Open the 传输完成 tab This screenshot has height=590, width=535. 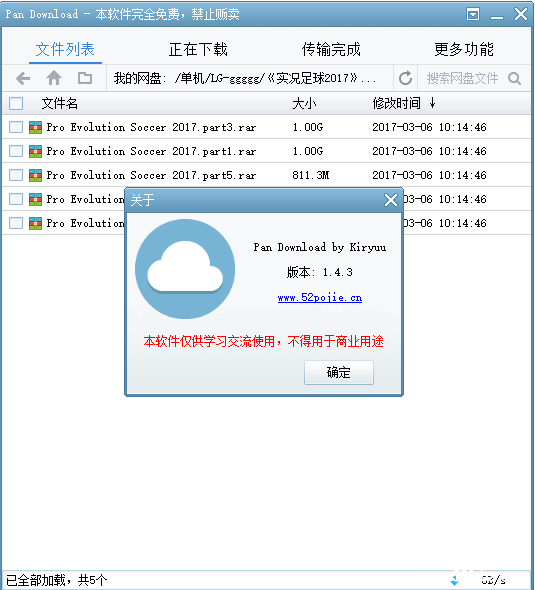[x=331, y=49]
